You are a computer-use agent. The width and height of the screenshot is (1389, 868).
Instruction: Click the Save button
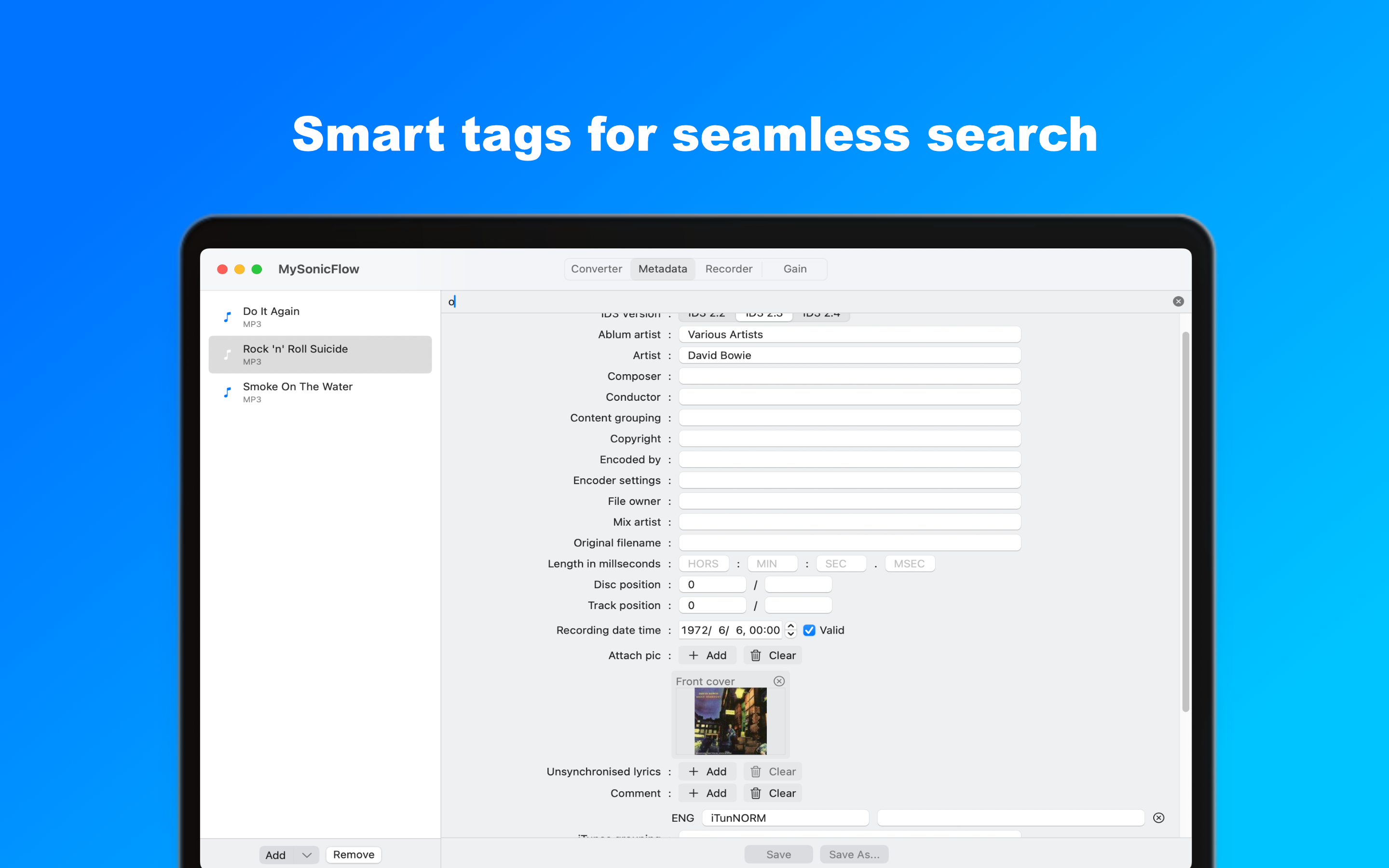[778, 854]
